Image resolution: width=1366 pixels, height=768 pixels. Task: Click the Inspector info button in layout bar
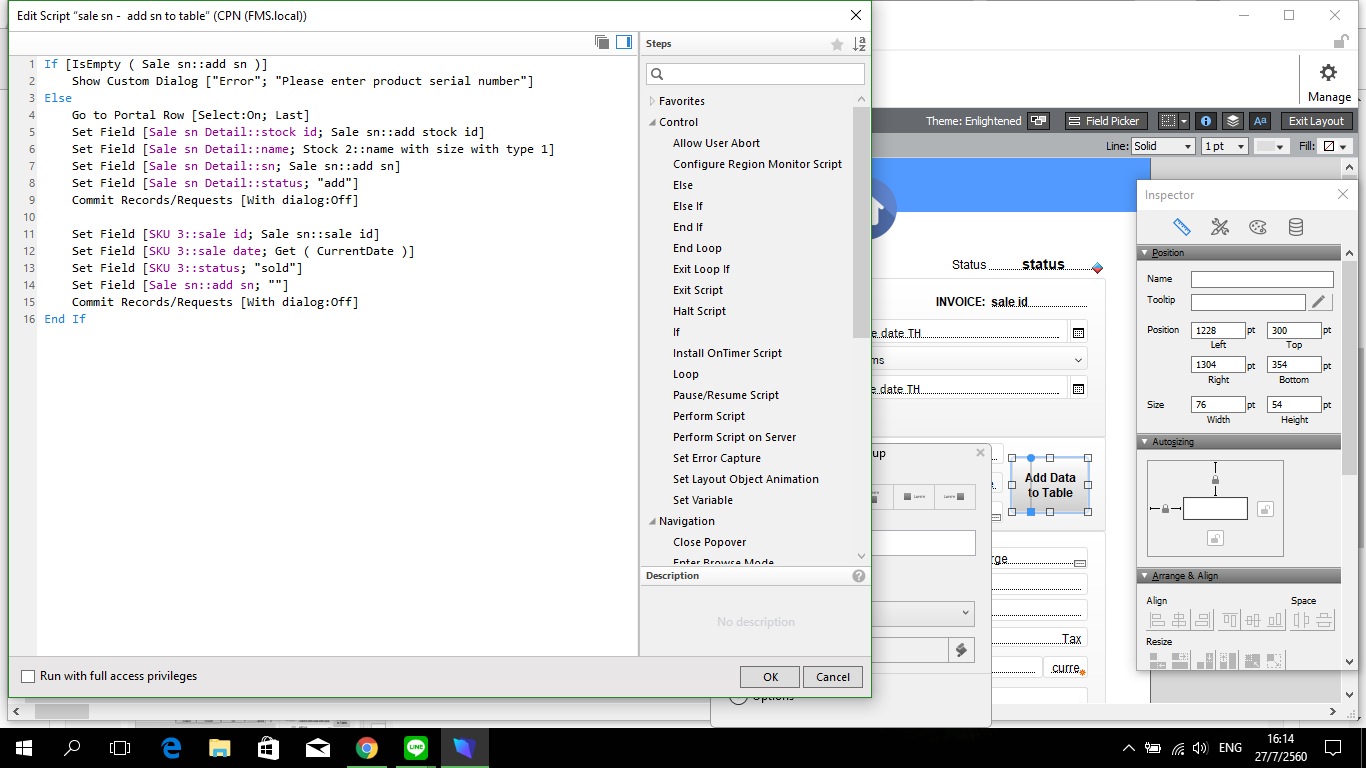tap(1207, 121)
